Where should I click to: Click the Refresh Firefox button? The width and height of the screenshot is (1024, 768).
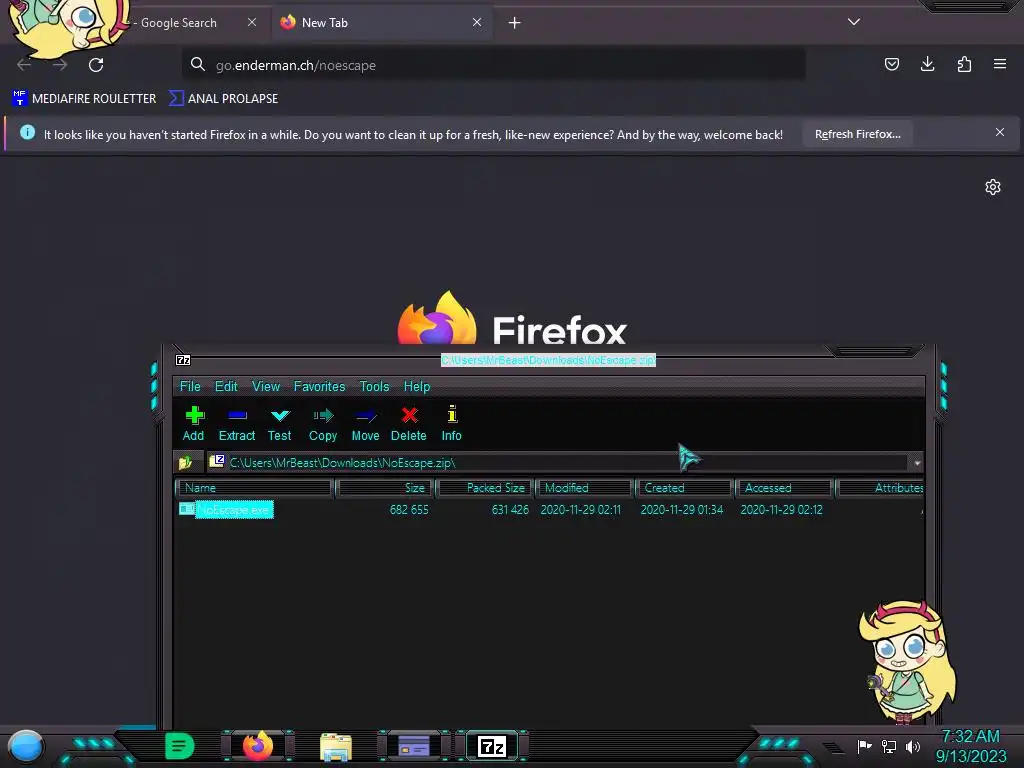click(857, 134)
